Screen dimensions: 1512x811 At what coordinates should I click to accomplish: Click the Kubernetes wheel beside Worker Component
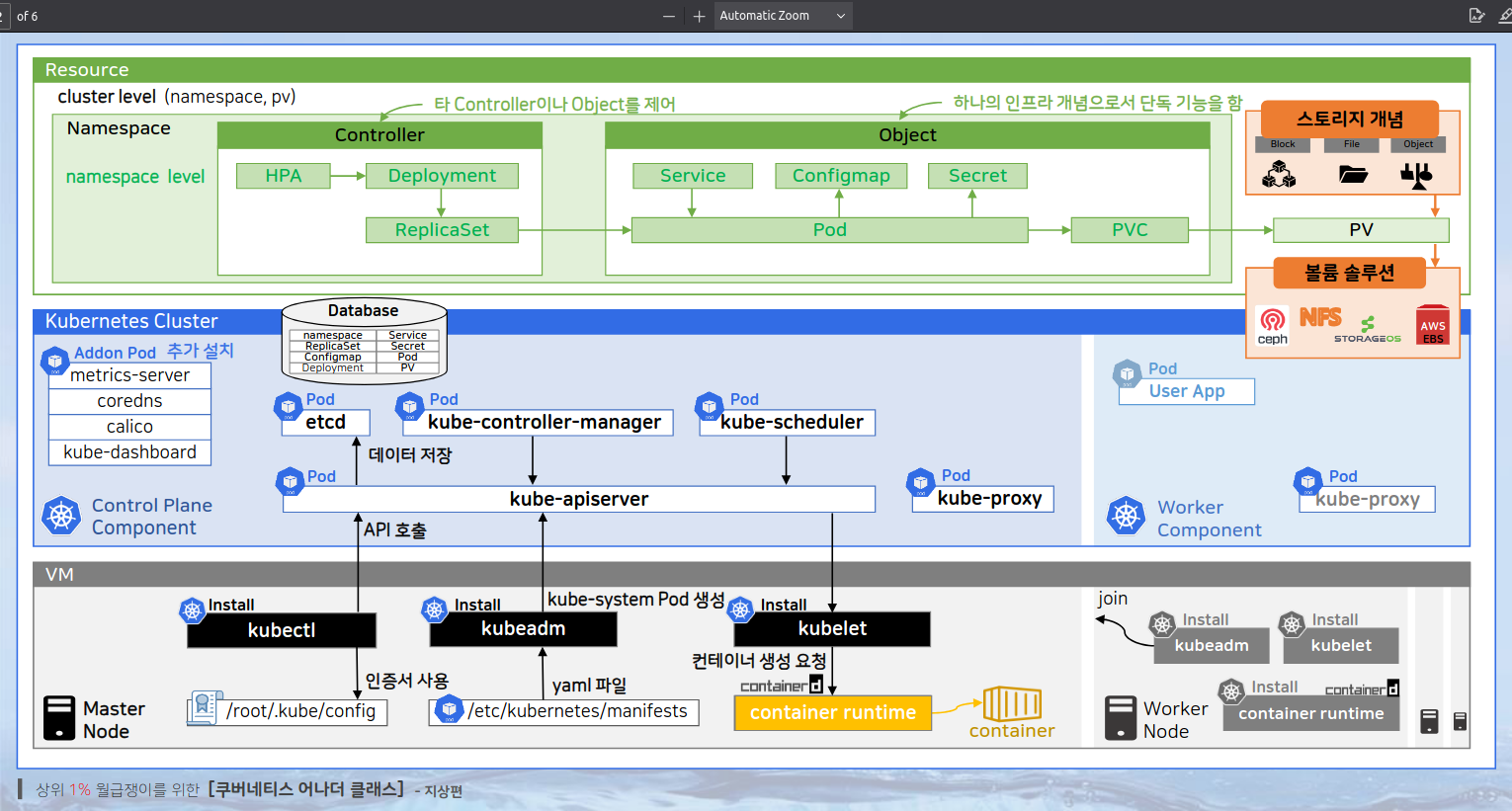[1126, 516]
